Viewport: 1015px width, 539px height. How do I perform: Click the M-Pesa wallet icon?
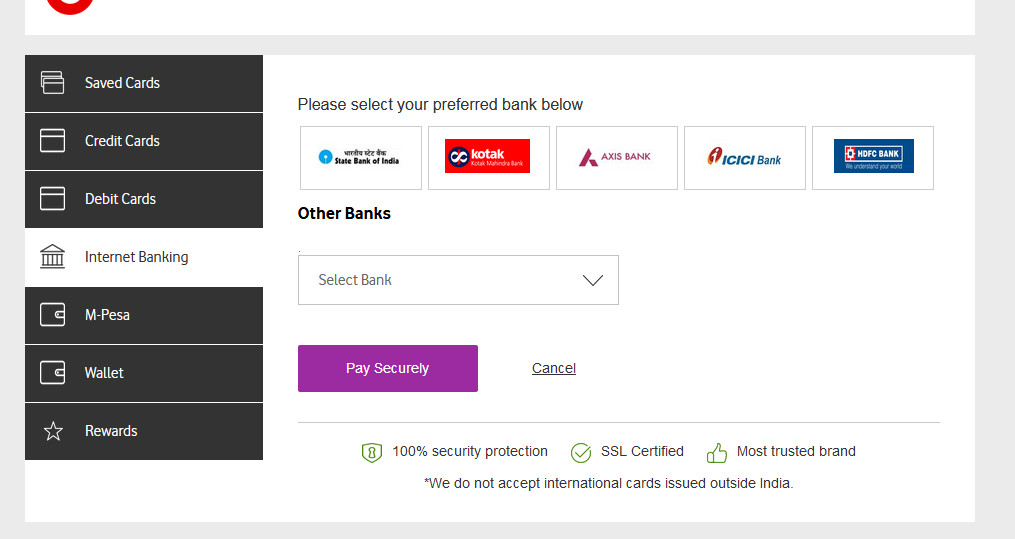(52, 315)
